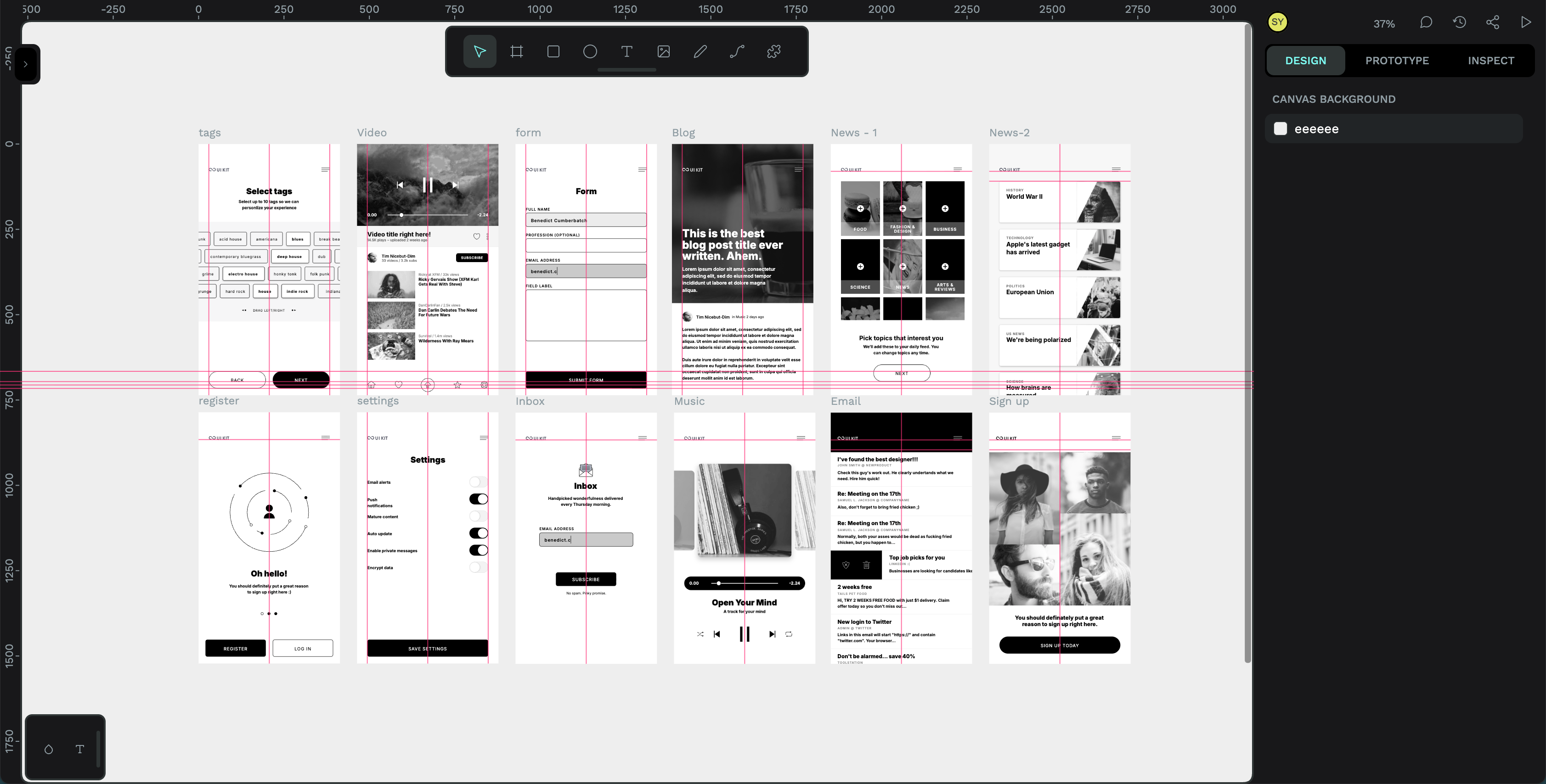
Task: Open the version history clock icon
Action: click(1460, 23)
